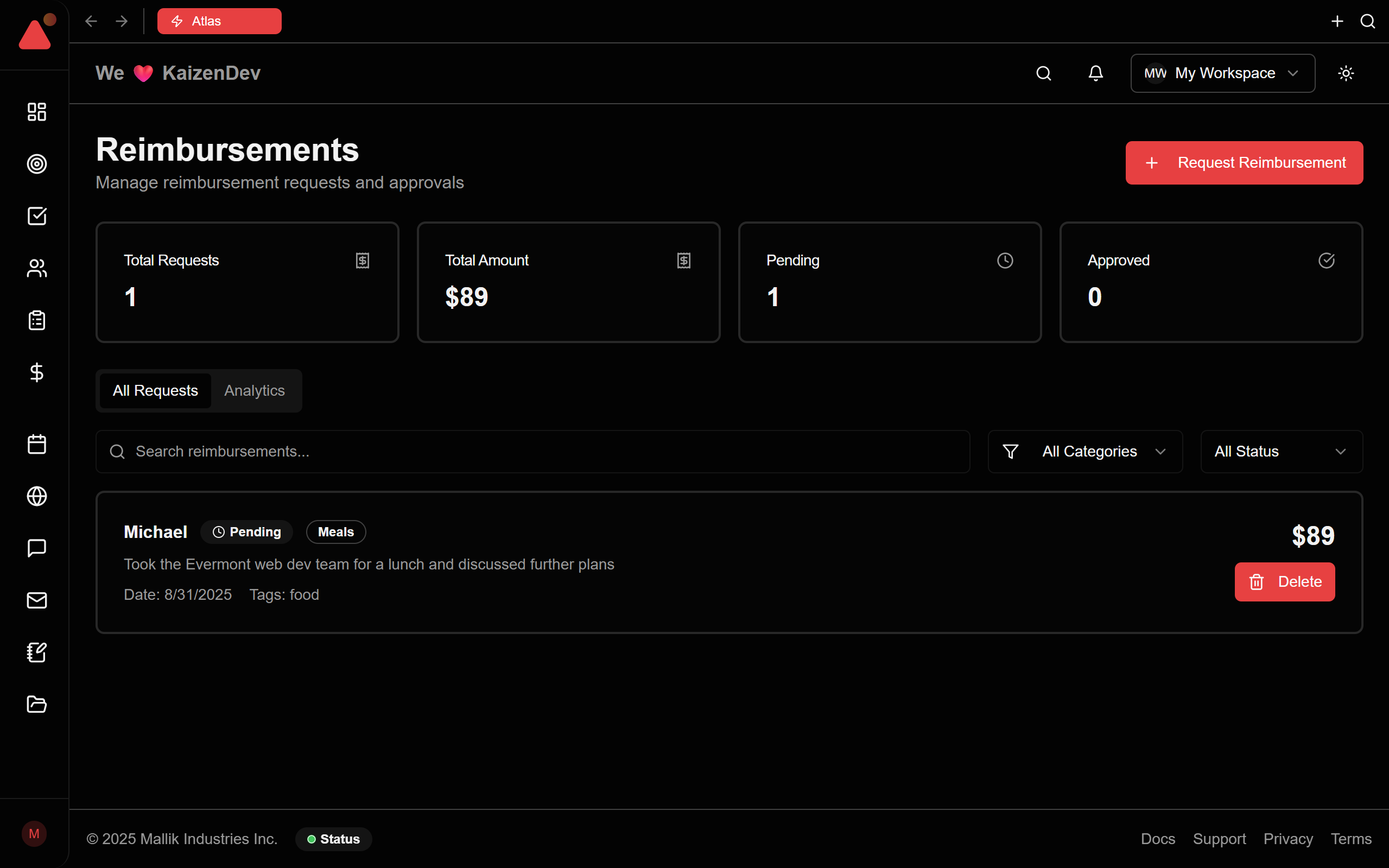Click the Reimbursements page heading
Screen dimensions: 1389x868
227,150
